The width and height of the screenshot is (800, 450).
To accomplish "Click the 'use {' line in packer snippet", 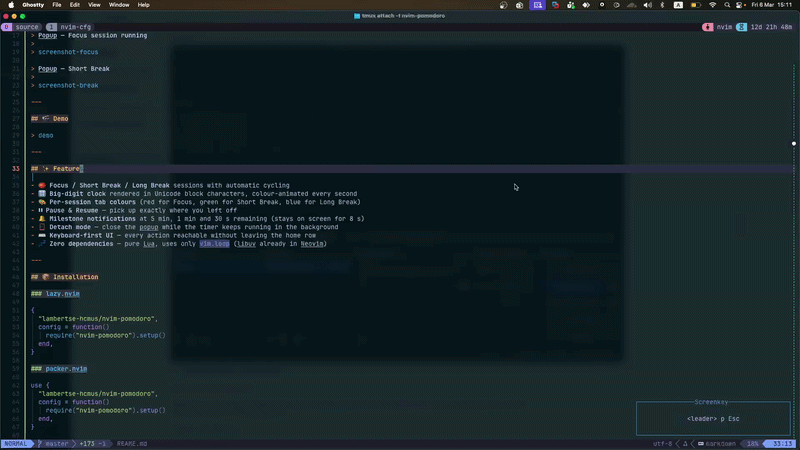I will tap(40, 386).
